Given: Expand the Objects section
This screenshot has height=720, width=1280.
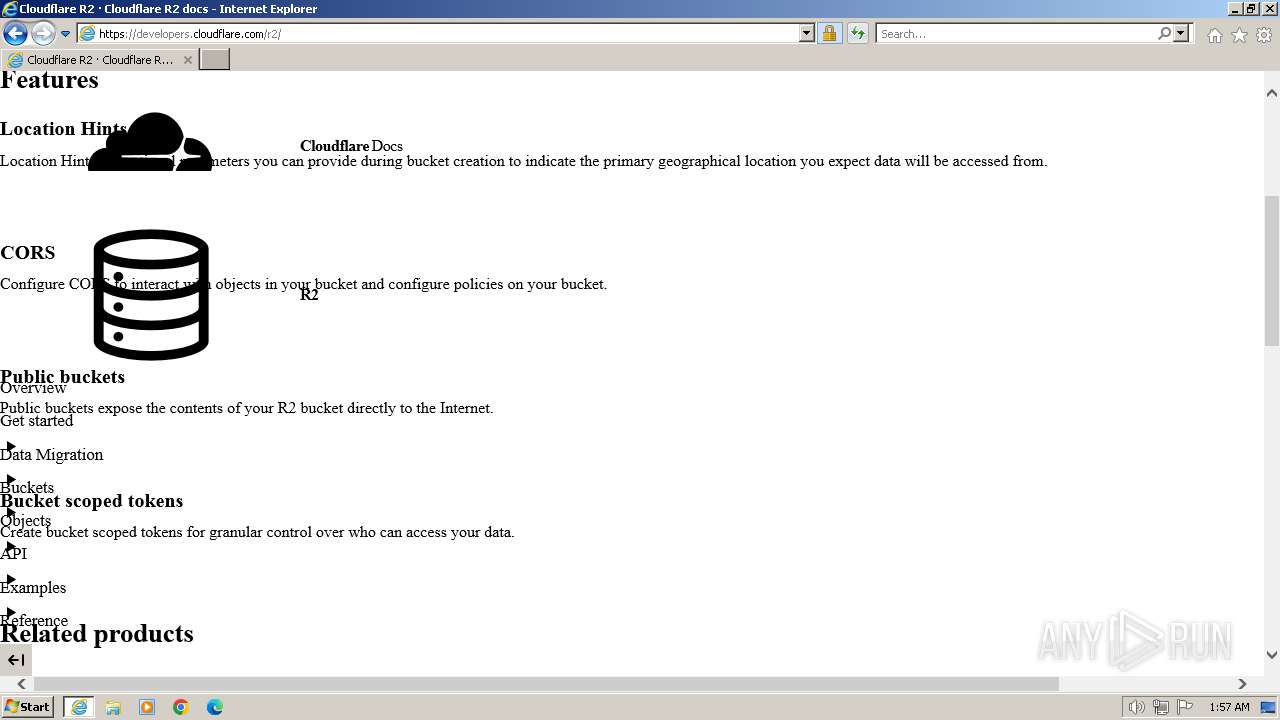Looking at the screenshot, I should tap(11, 512).
